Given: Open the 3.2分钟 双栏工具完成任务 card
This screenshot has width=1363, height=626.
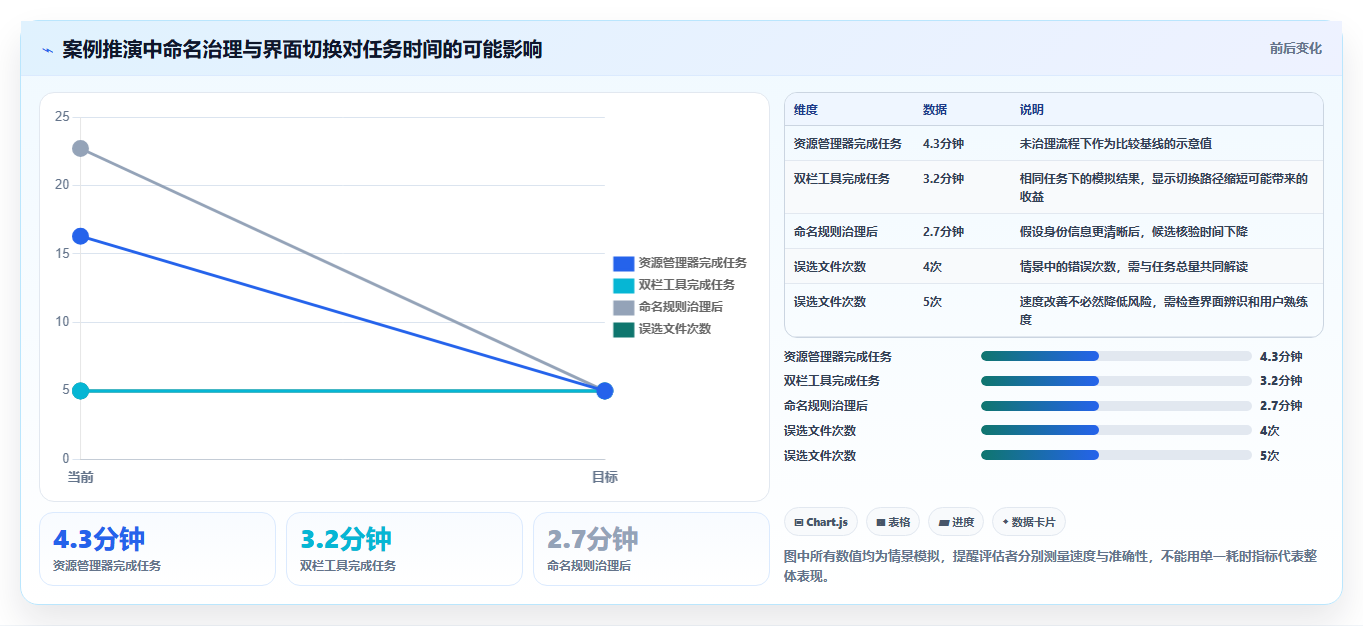Looking at the screenshot, I should [x=404, y=549].
